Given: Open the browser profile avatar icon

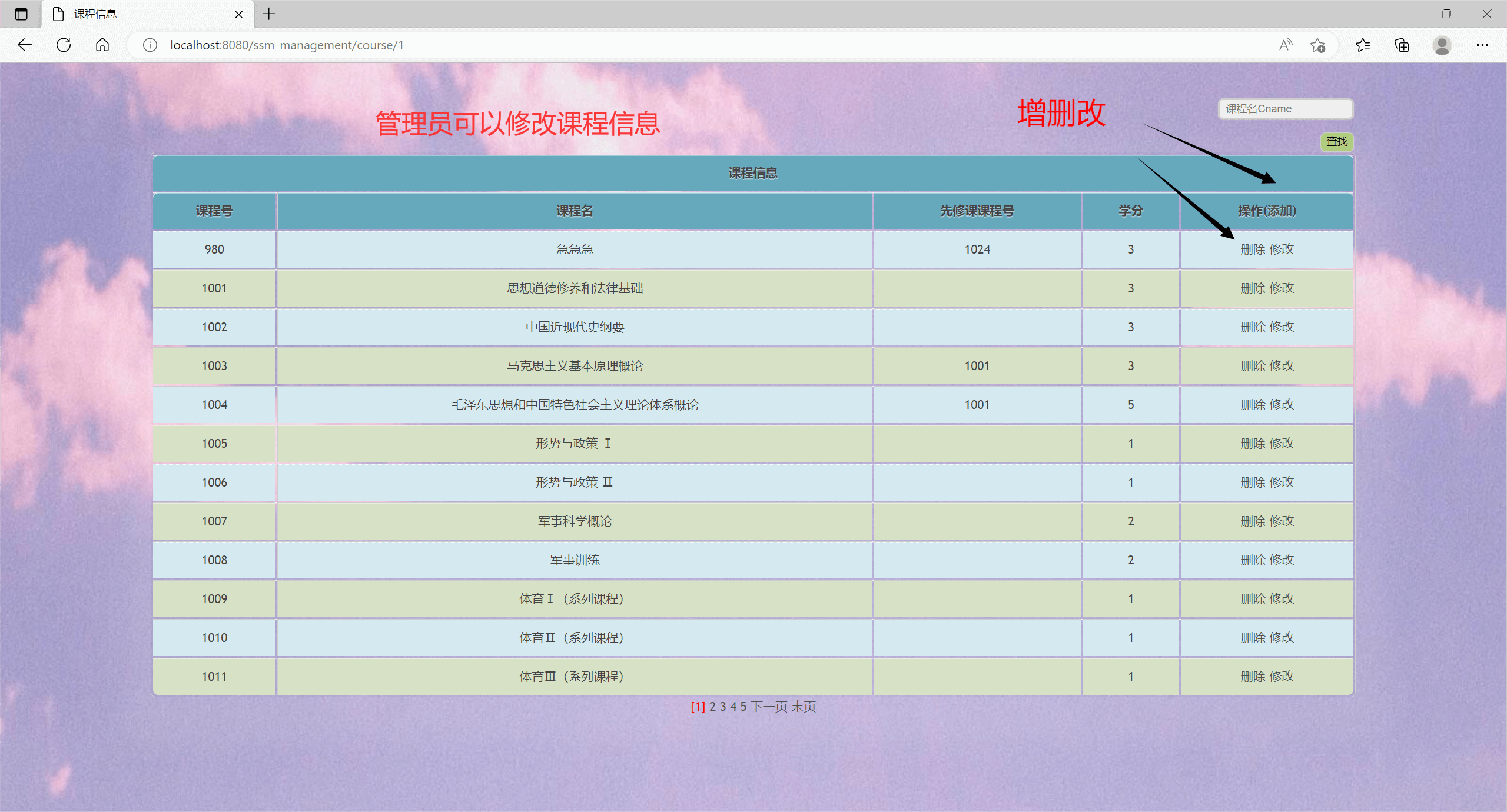Looking at the screenshot, I should pos(1442,45).
